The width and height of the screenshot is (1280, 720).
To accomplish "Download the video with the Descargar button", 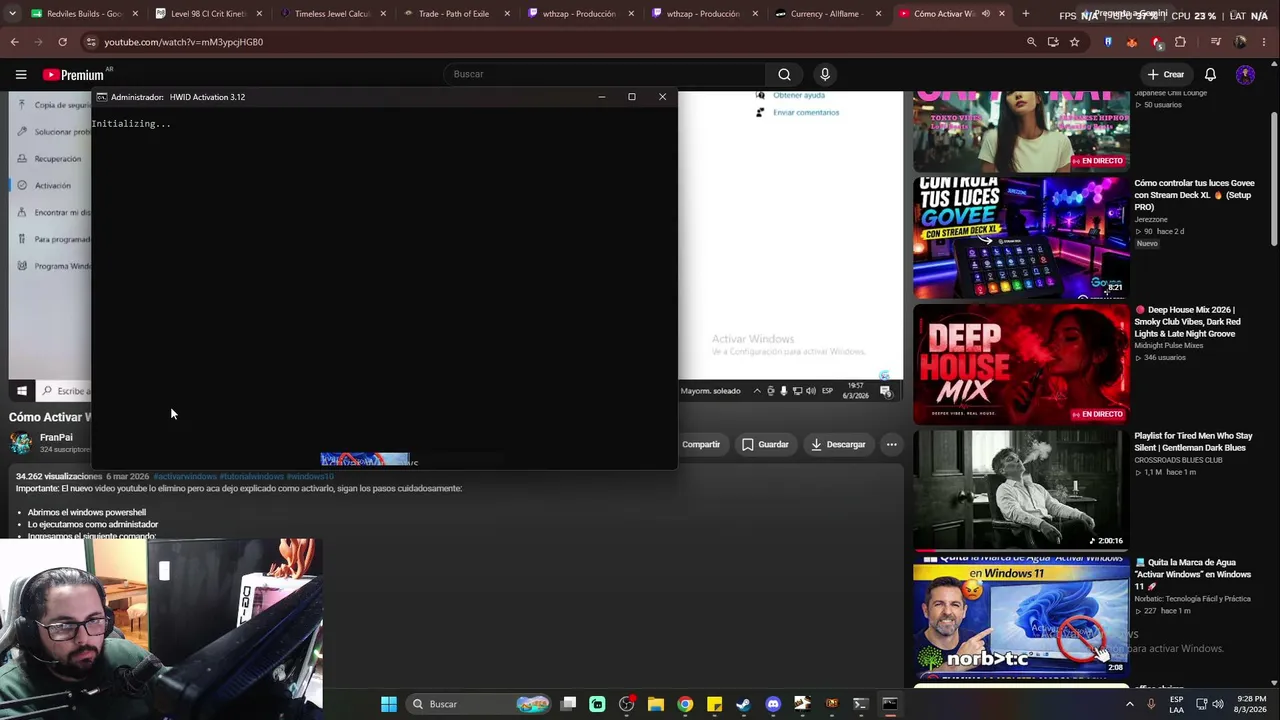I will (838, 445).
